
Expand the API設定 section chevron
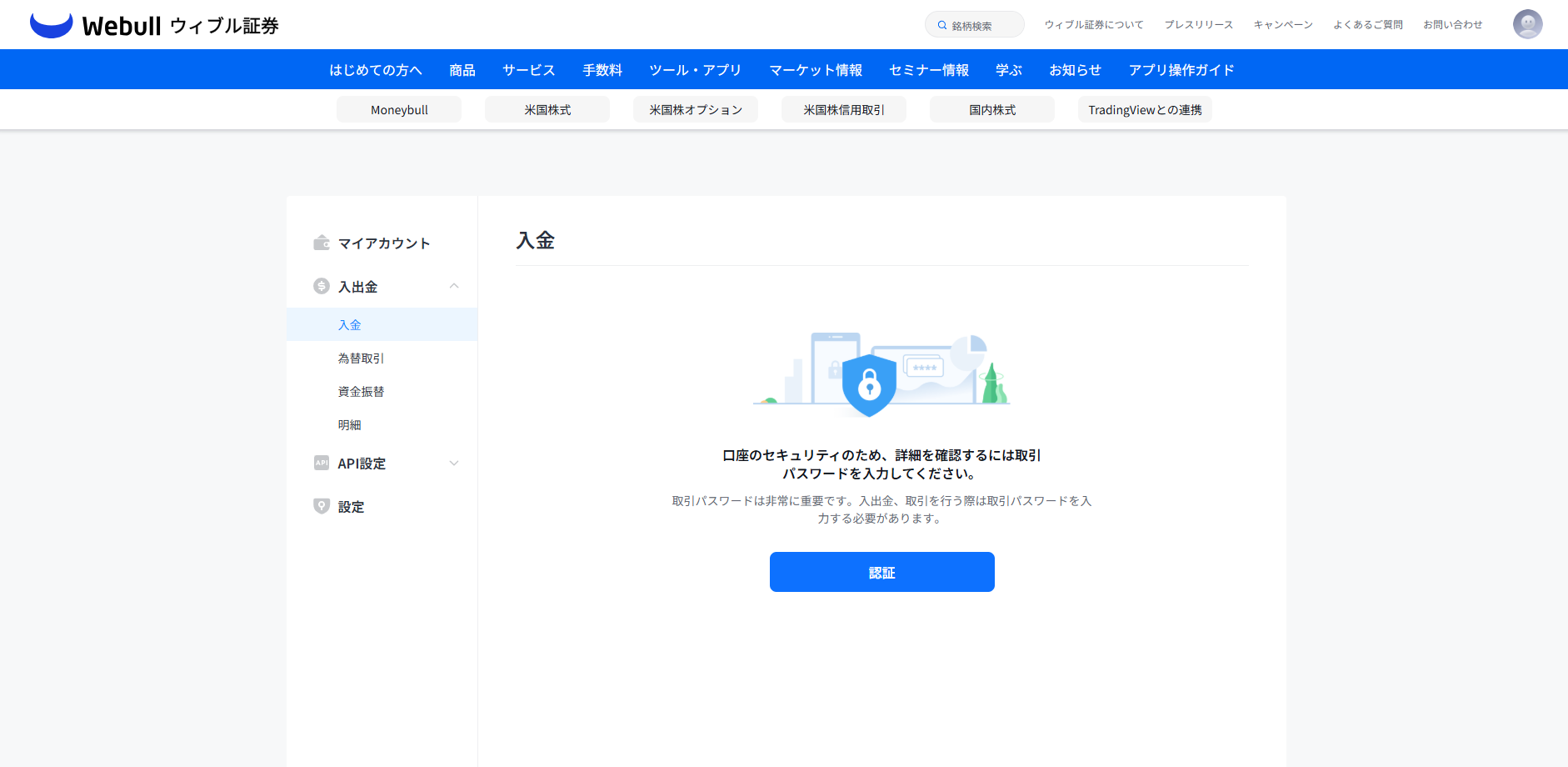[x=454, y=463]
